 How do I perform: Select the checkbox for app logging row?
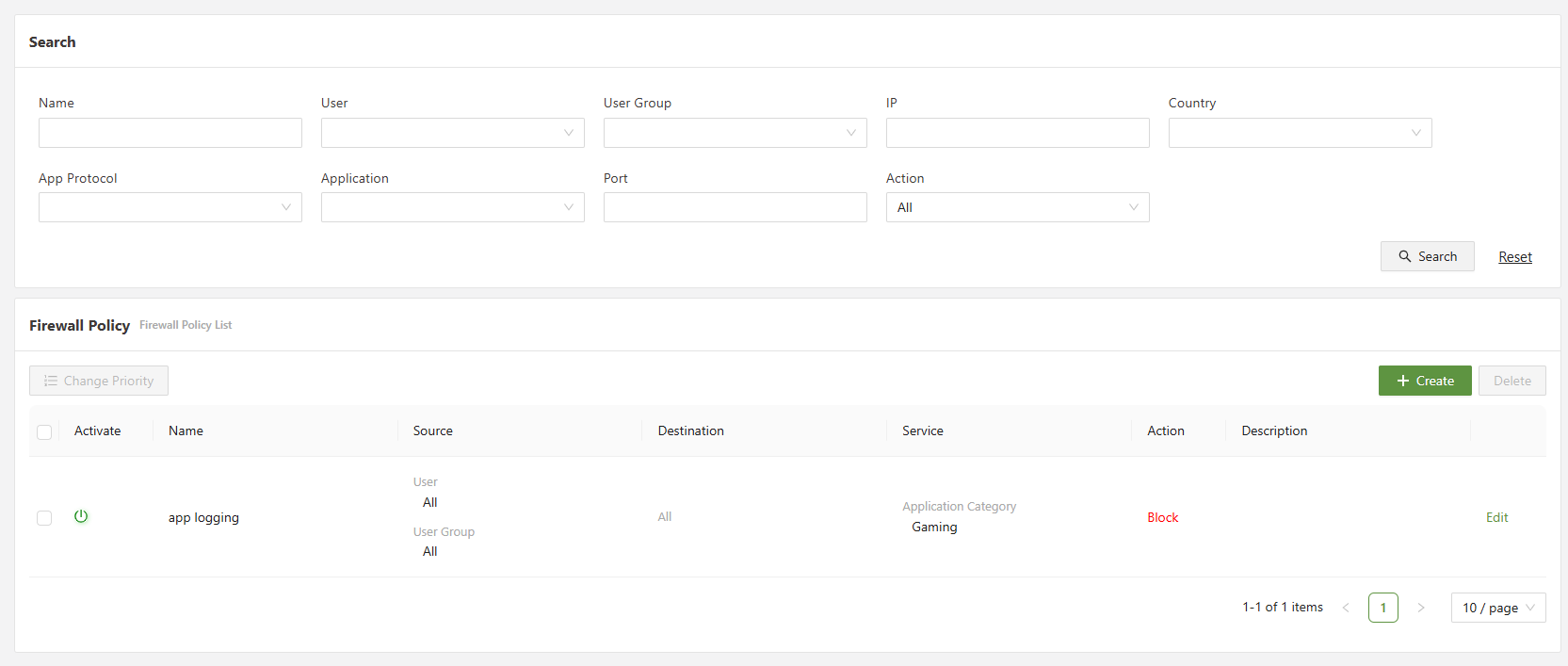coord(44,518)
